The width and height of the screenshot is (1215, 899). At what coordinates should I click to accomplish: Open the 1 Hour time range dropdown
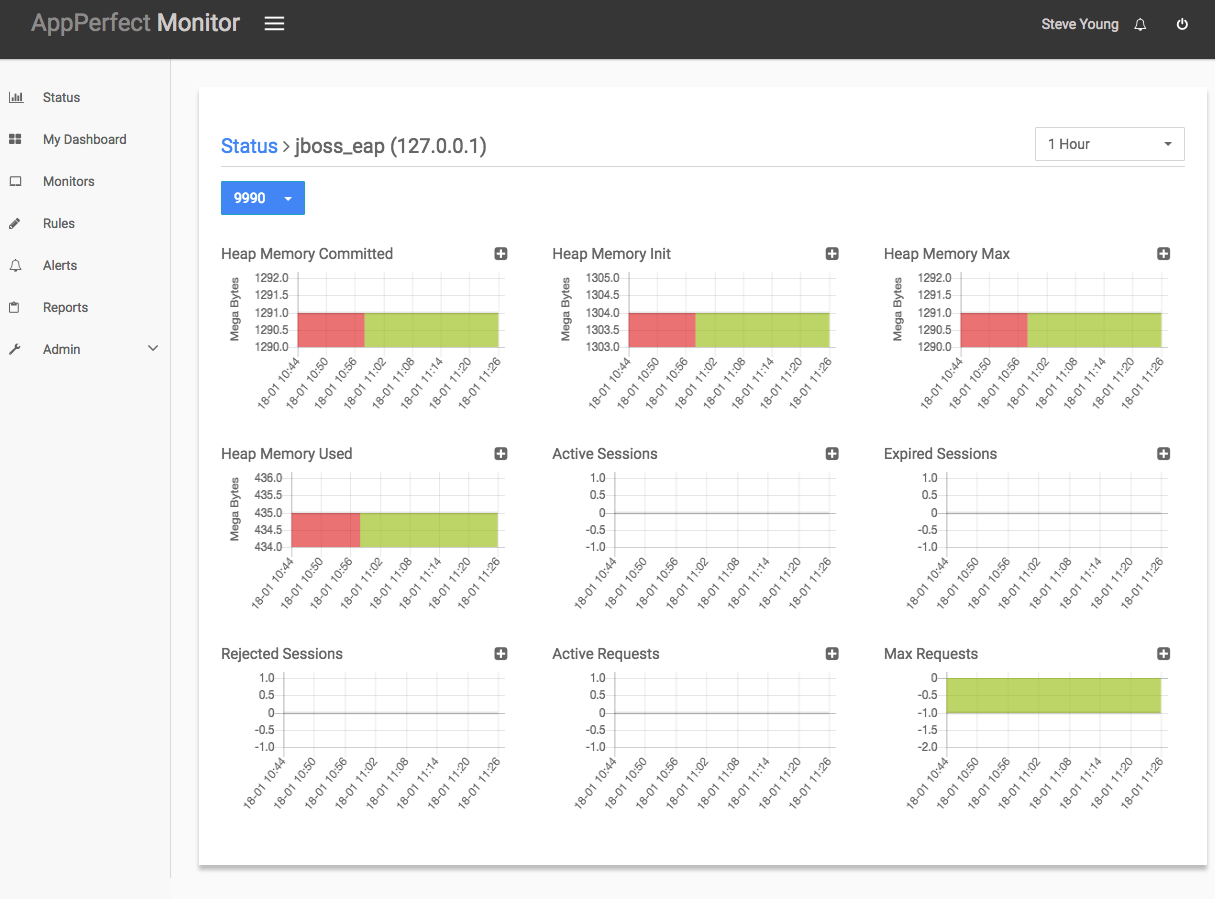click(1110, 144)
